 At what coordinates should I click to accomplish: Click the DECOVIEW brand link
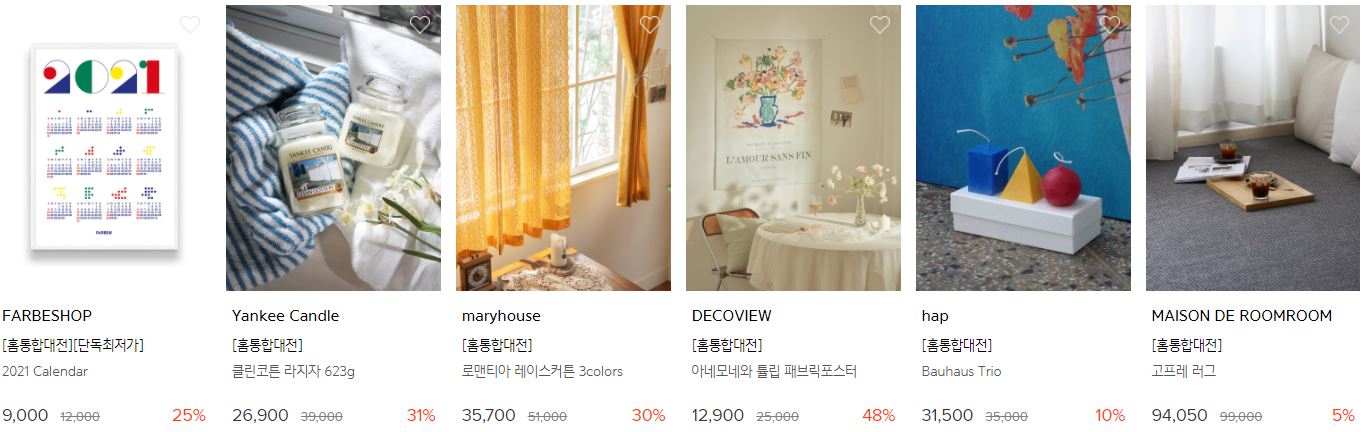point(731,316)
